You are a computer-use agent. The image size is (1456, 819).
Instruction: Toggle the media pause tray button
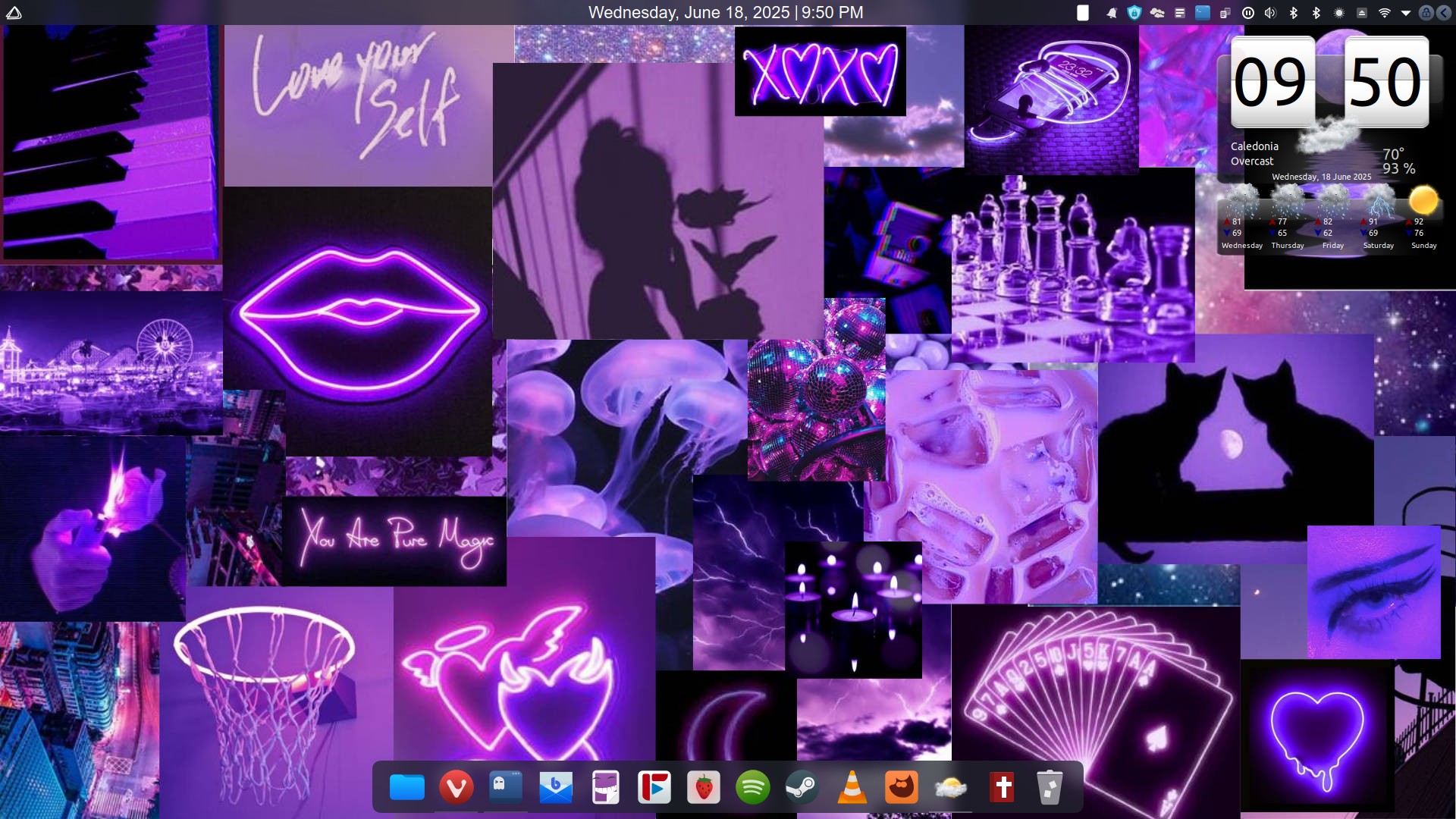(1248, 13)
